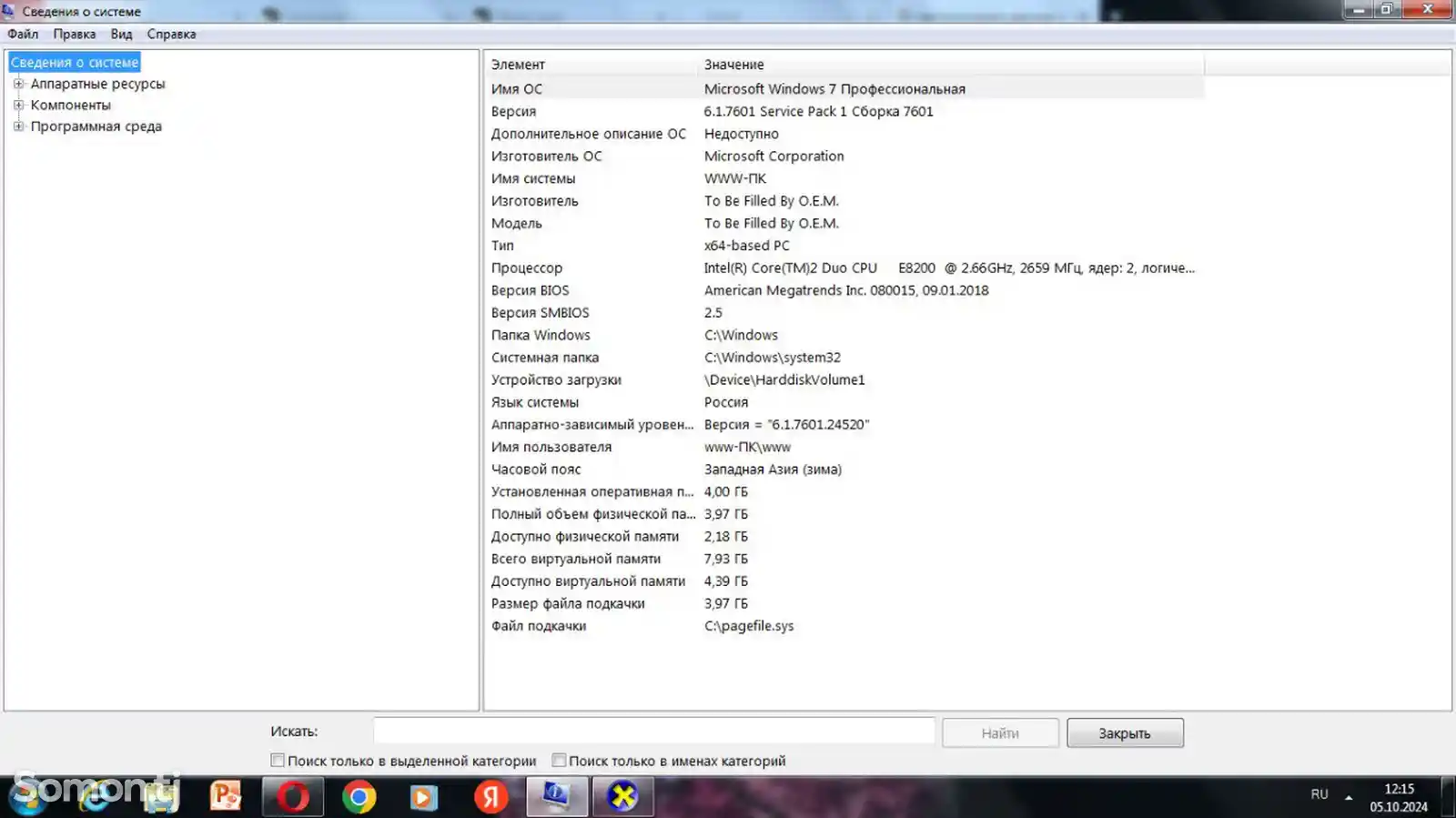
Task: Select Компоненты in the tree
Action: (x=71, y=105)
